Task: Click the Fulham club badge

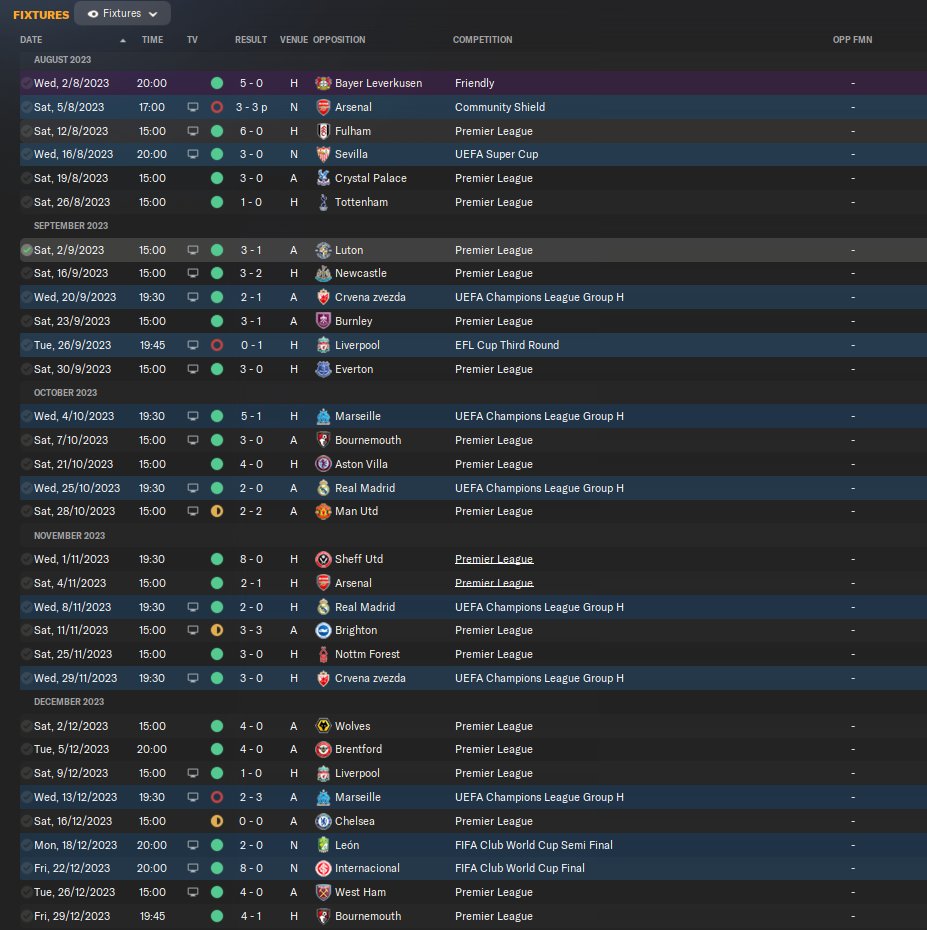Action: [x=323, y=131]
